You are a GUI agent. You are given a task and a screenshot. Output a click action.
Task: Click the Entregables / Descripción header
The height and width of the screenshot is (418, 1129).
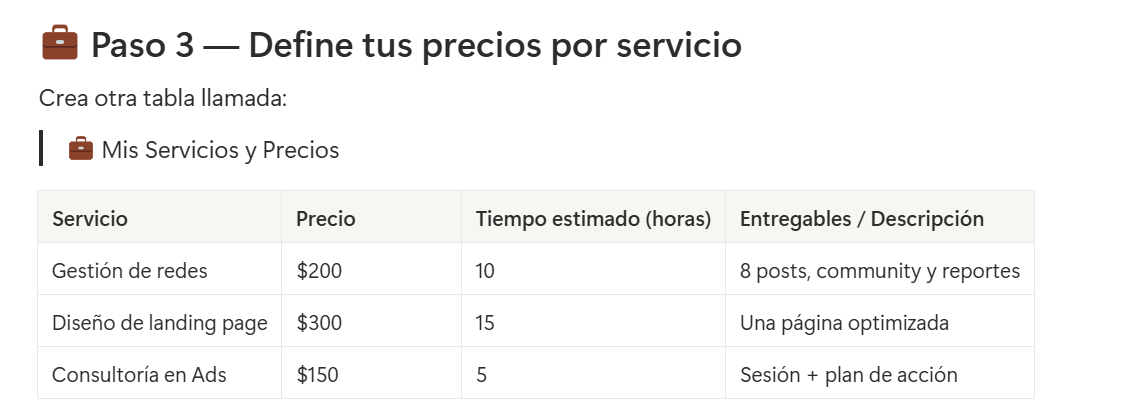[x=862, y=218]
